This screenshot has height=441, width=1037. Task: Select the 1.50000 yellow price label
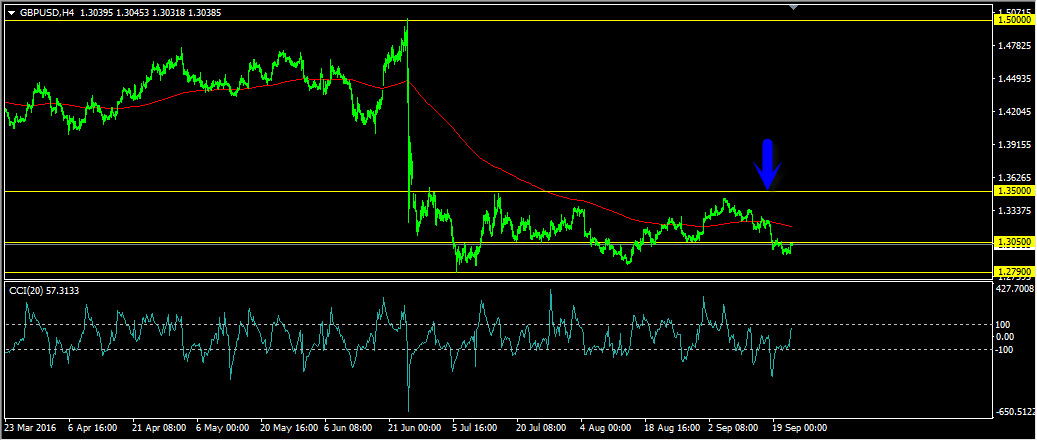pos(1014,21)
